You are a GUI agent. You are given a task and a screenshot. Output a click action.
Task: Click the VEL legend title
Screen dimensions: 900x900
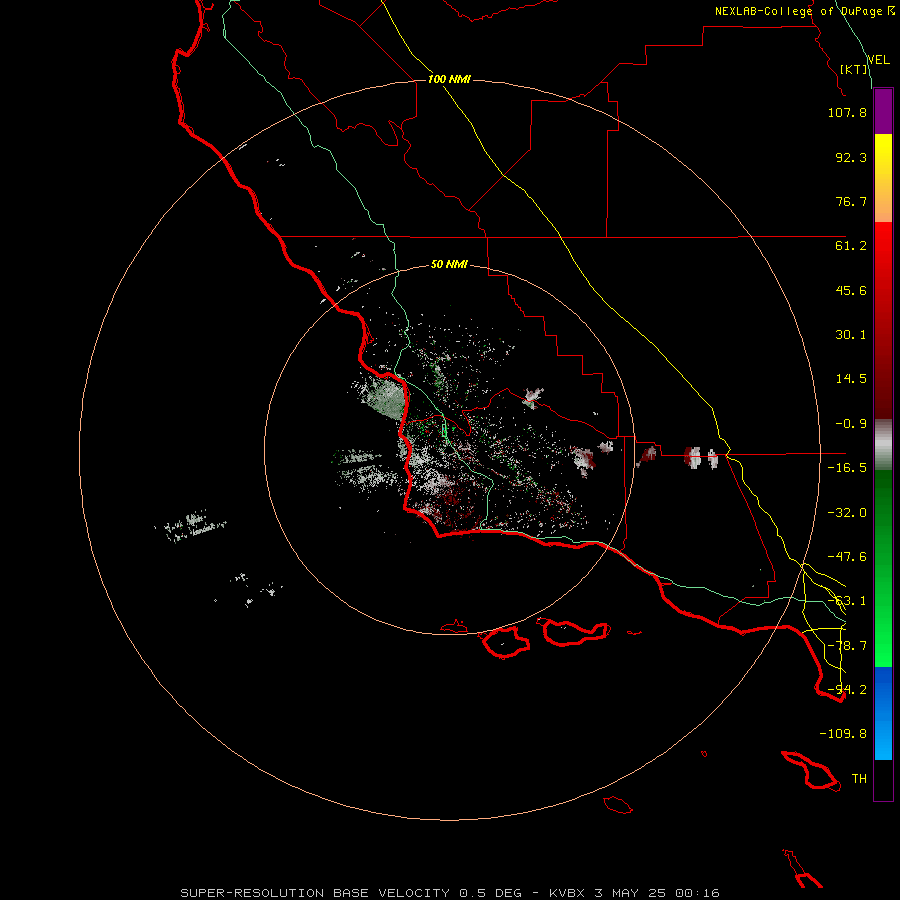(878, 59)
